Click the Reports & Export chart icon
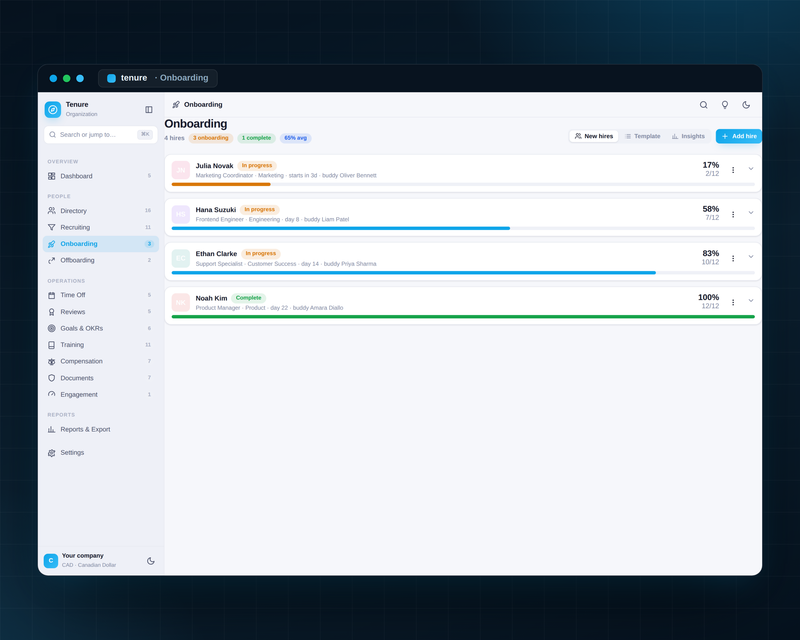The image size is (800, 640). pos(52,429)
